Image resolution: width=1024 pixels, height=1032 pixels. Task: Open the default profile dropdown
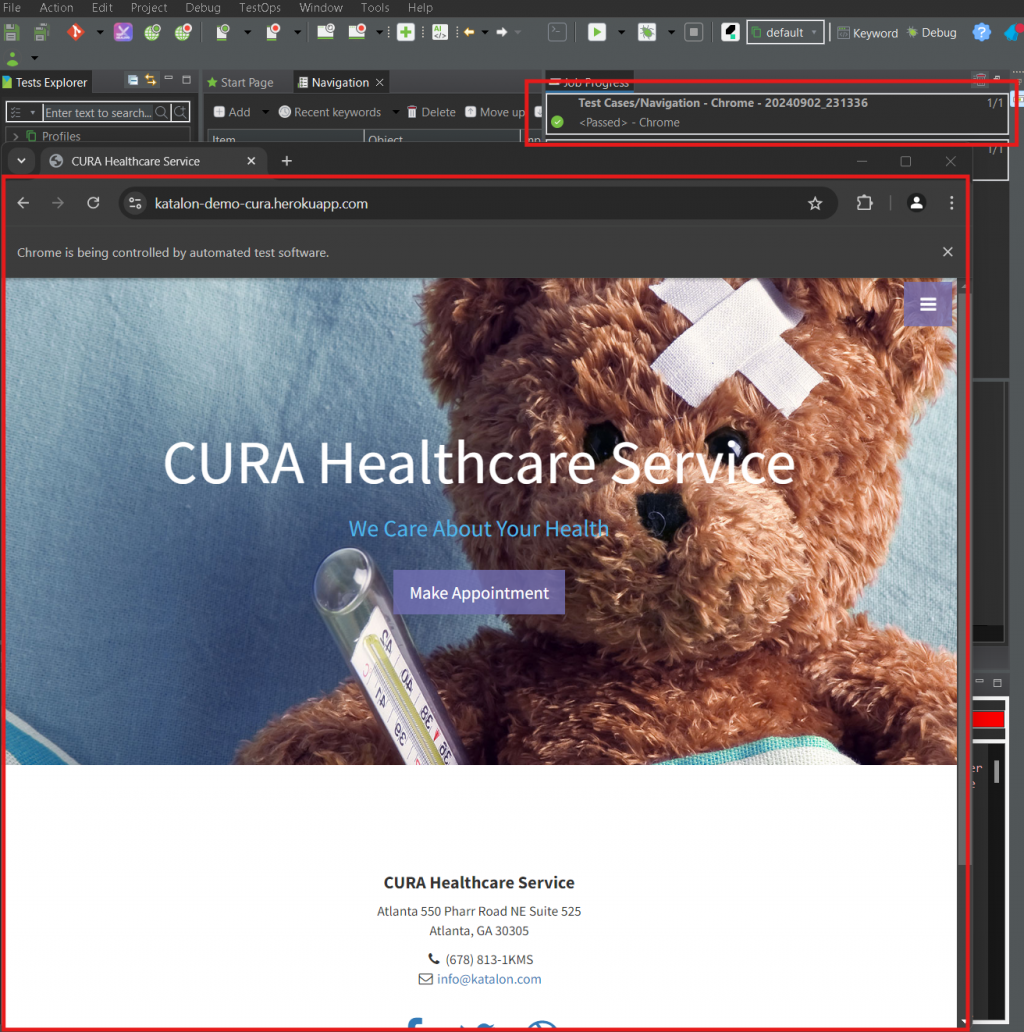click(785, 32)
